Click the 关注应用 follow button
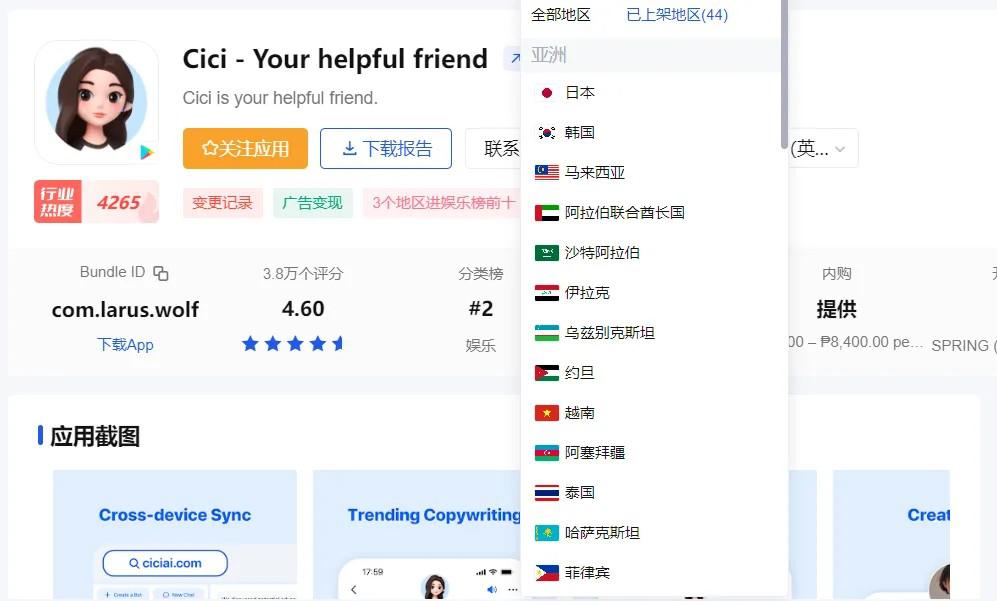 click(245, 149)
